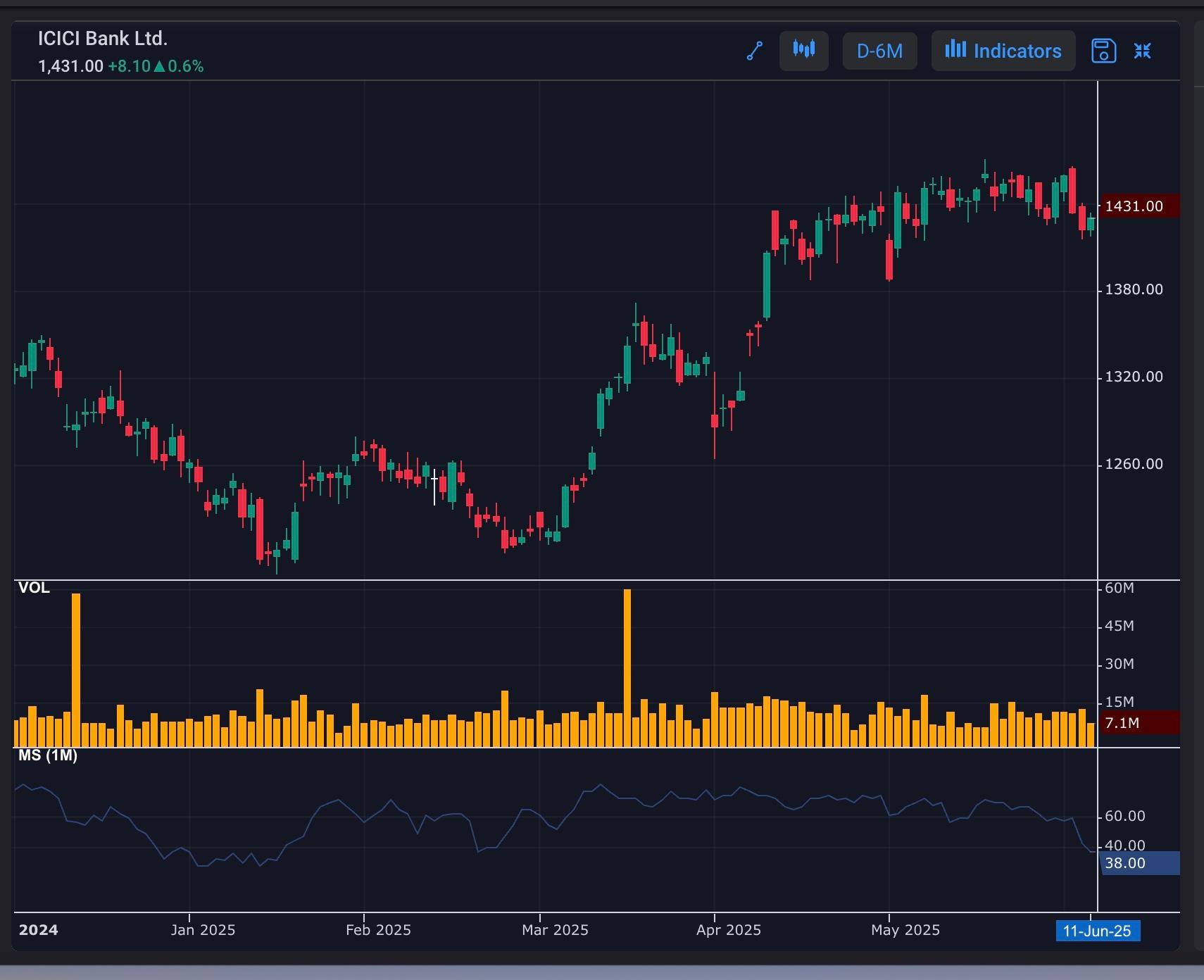Click the 1380.00 price axis label

point(1134,289)
